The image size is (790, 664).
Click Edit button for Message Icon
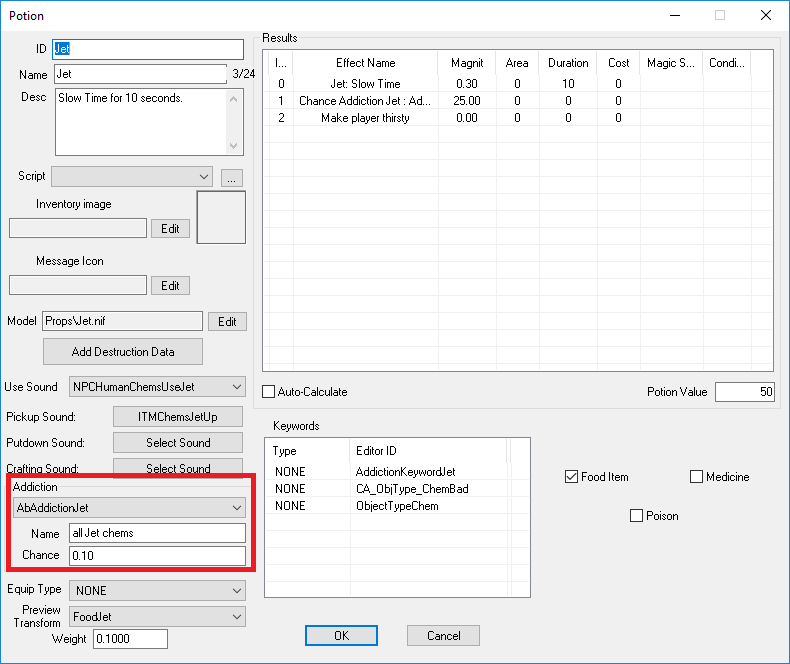(170, 286)
